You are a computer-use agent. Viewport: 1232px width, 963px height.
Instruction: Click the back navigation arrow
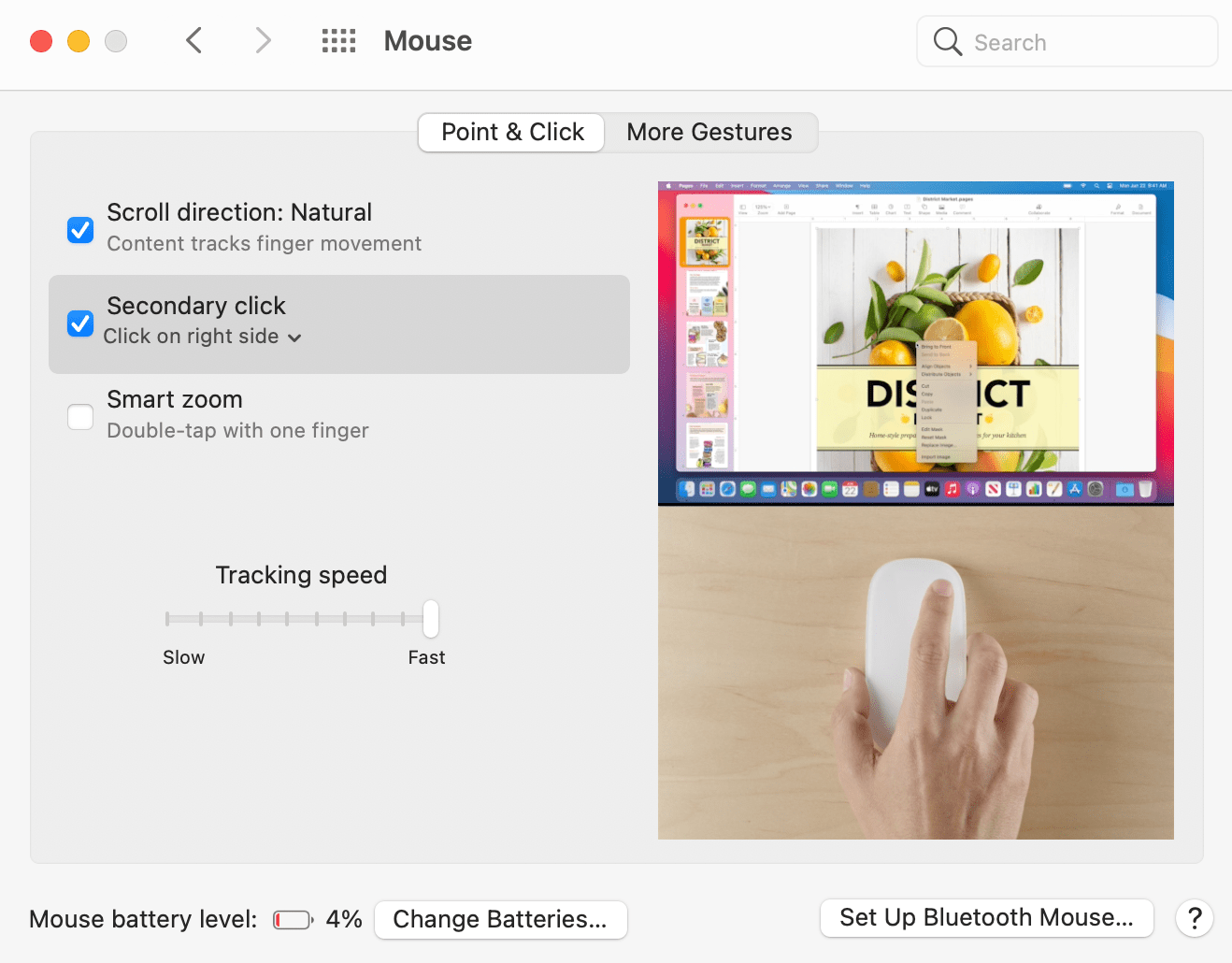(x=193, y=40)
